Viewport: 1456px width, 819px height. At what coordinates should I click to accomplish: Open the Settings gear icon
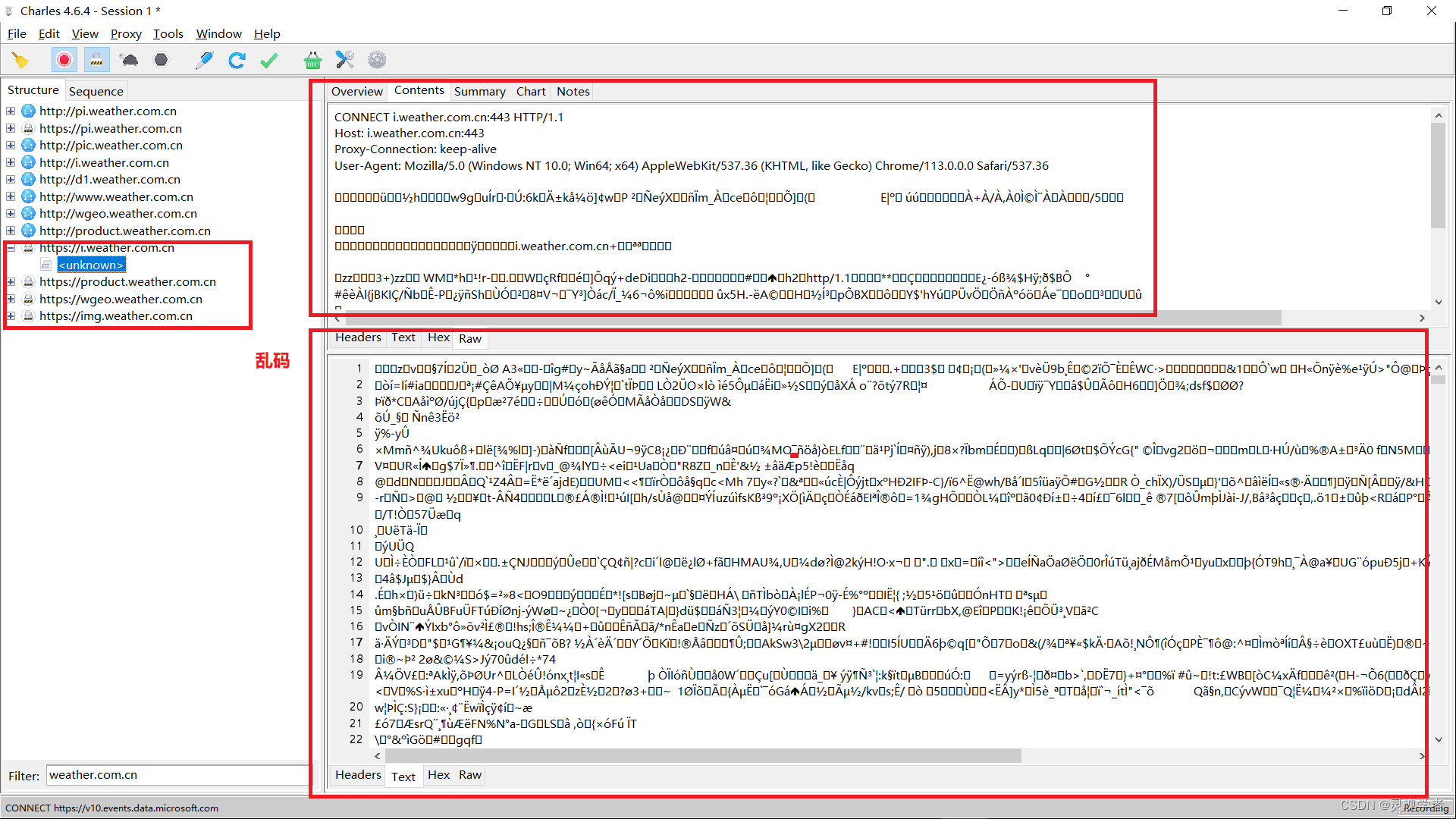[x=377, y=60]
